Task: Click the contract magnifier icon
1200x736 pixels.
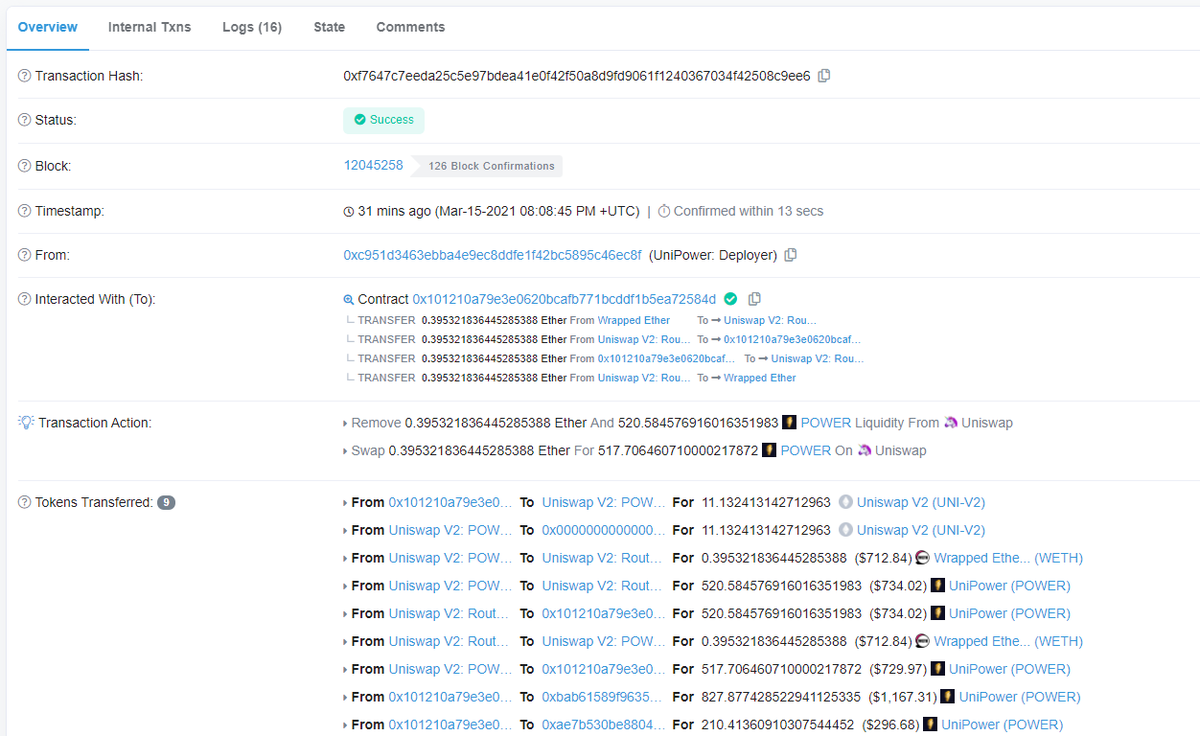Action: click(349, 299)
